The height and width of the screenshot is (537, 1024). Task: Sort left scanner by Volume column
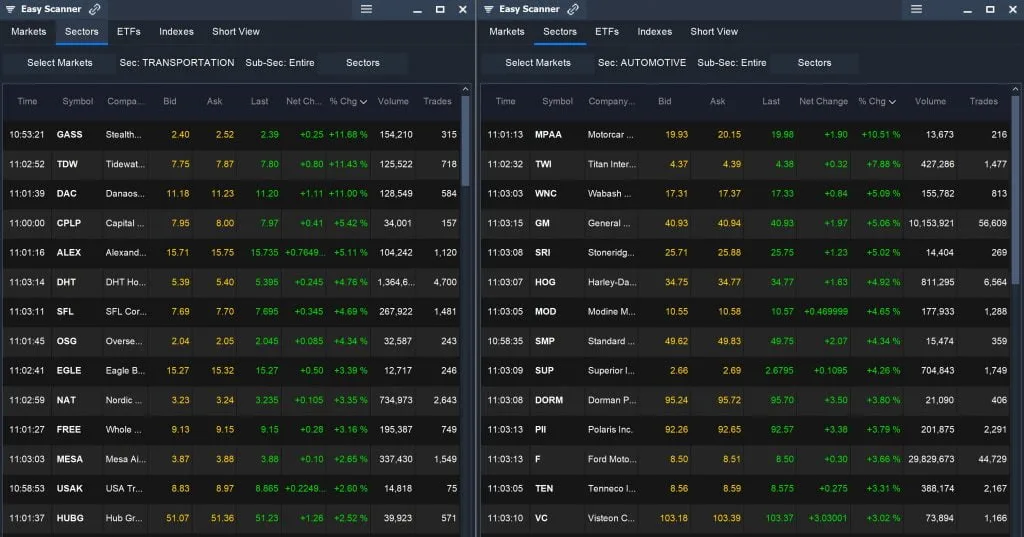tap(393, 101)
